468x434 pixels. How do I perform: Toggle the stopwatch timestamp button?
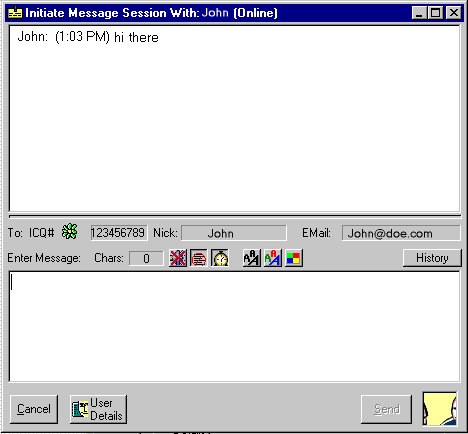(x=220, y=258)
